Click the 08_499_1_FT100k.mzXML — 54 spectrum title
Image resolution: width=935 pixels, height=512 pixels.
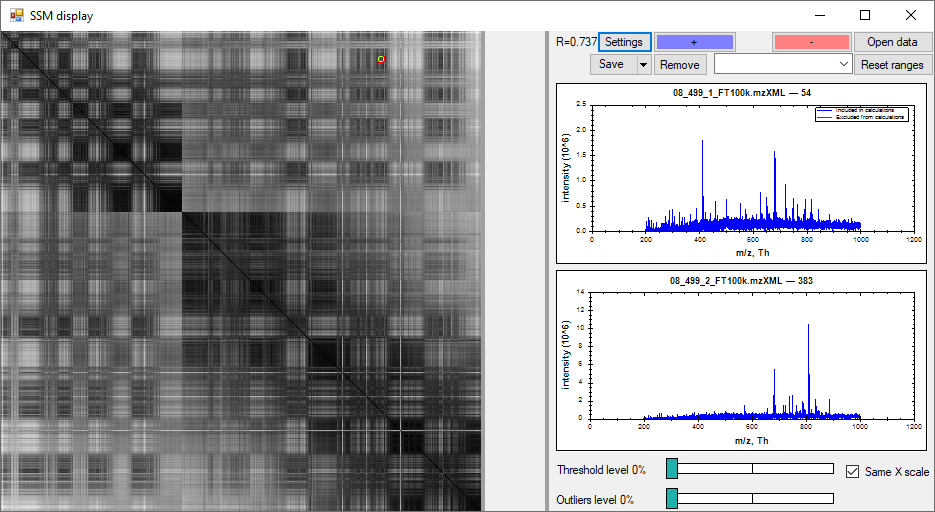742,92
